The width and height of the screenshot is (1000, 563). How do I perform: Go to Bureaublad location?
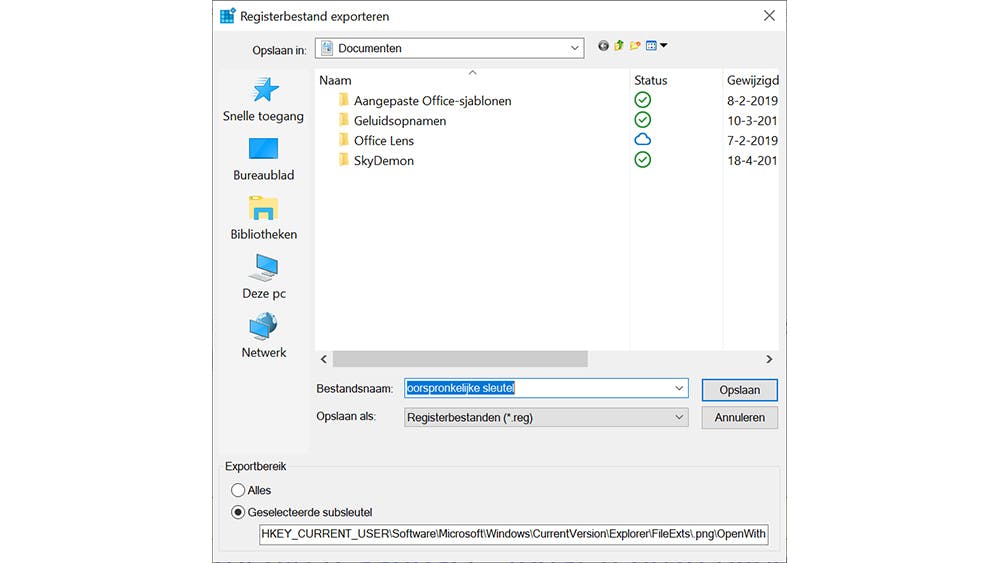coord(263,159)
